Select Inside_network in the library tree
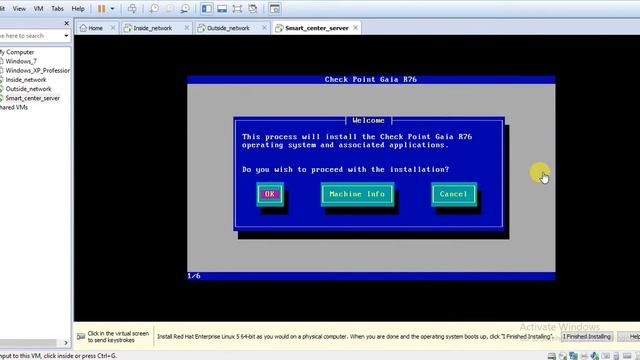The image size is (640, 360). pos(25,80)
